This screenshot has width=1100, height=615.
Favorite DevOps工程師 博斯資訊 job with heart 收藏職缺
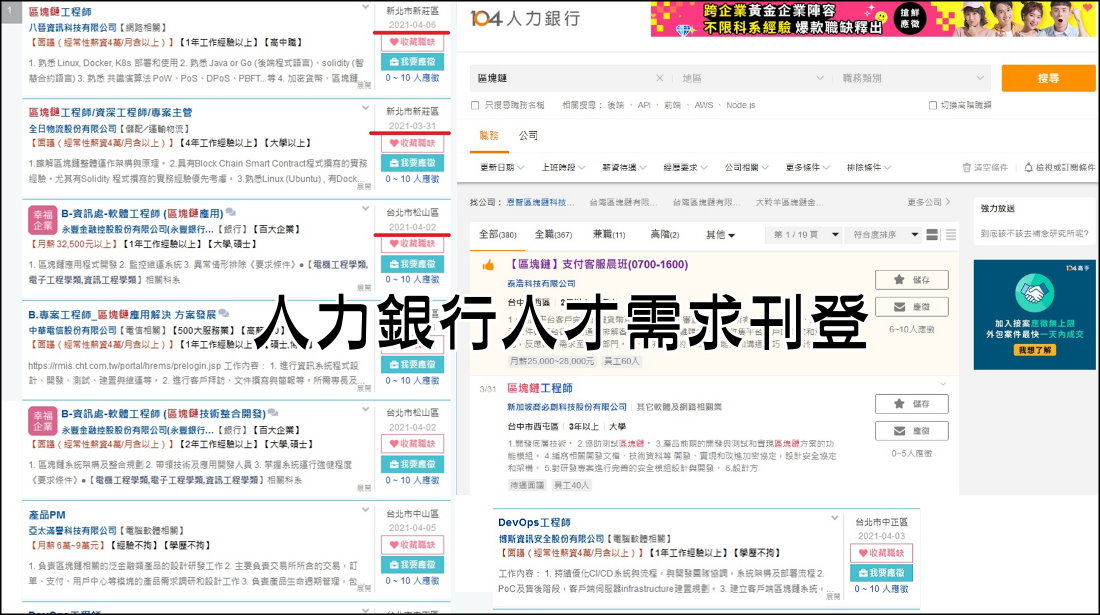click(x=881, y=553)
